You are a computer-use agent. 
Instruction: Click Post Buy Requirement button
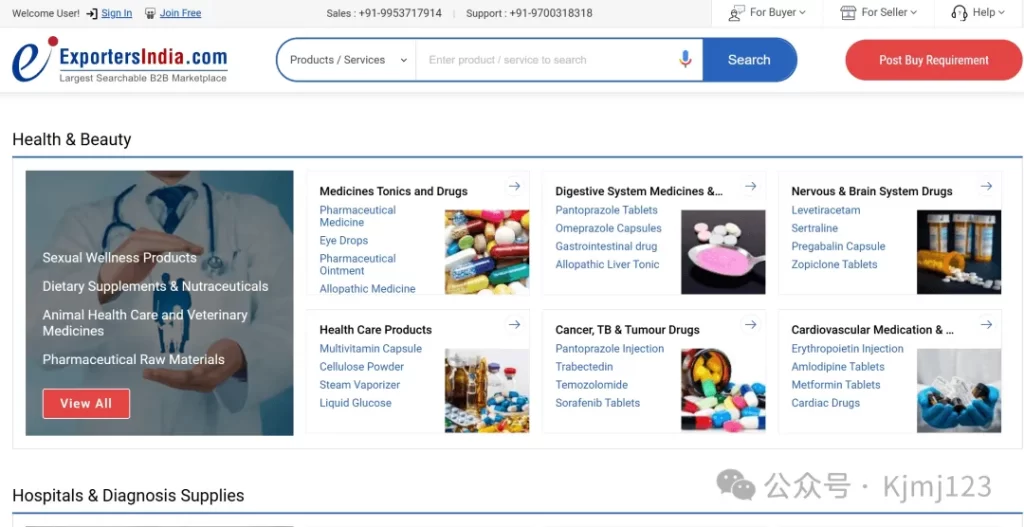933,60
